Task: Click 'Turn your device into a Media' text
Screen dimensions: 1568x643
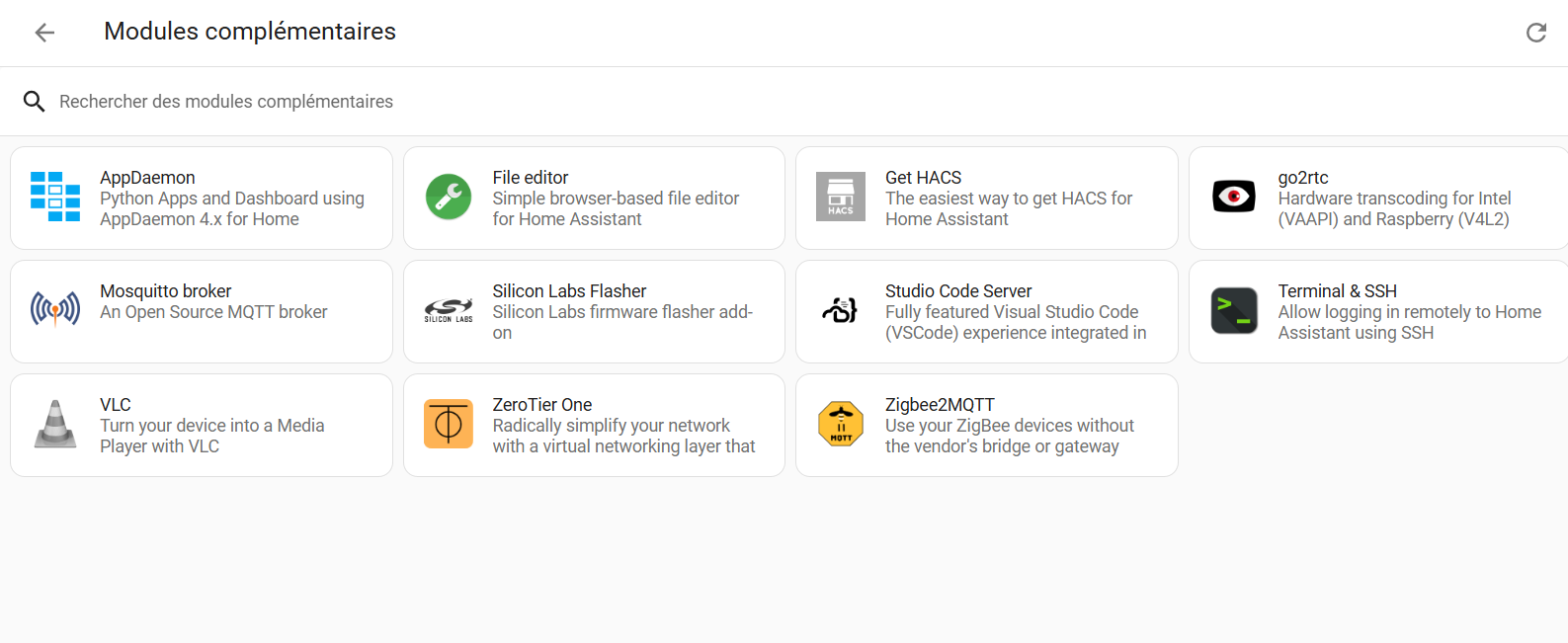Action: [212, 426]
